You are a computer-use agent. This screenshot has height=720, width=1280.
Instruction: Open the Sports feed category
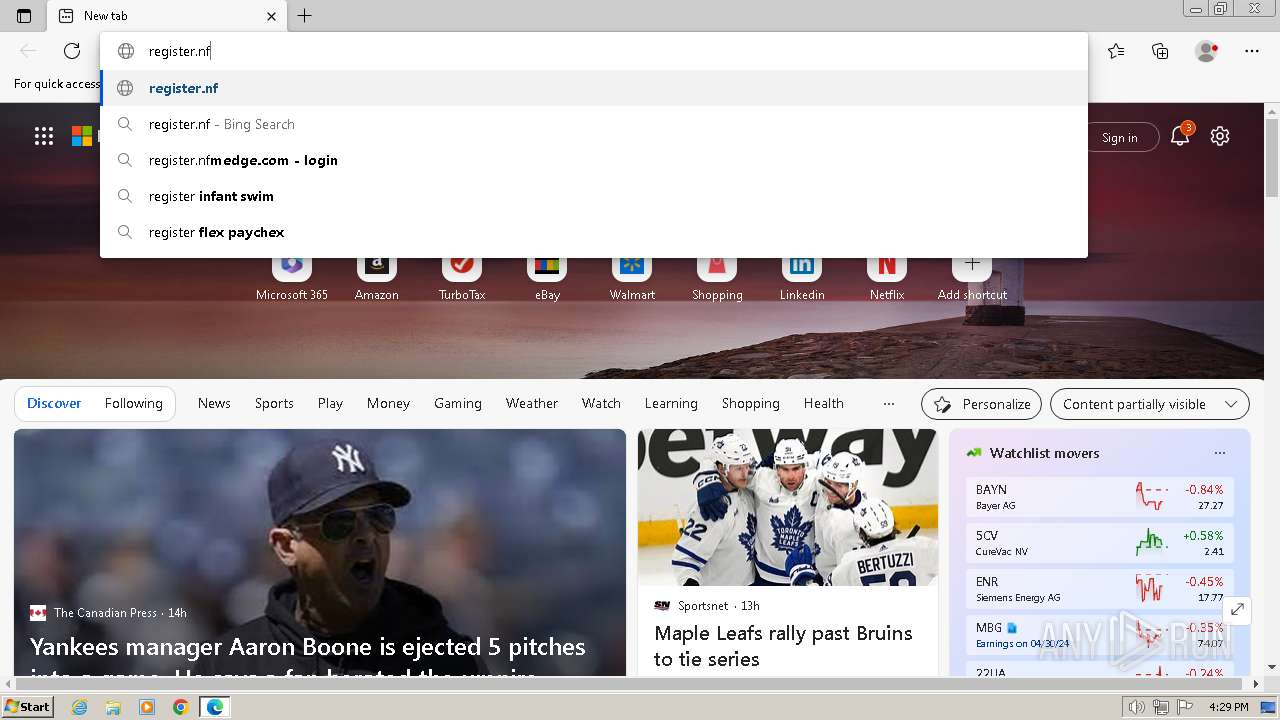pos(274,403)
